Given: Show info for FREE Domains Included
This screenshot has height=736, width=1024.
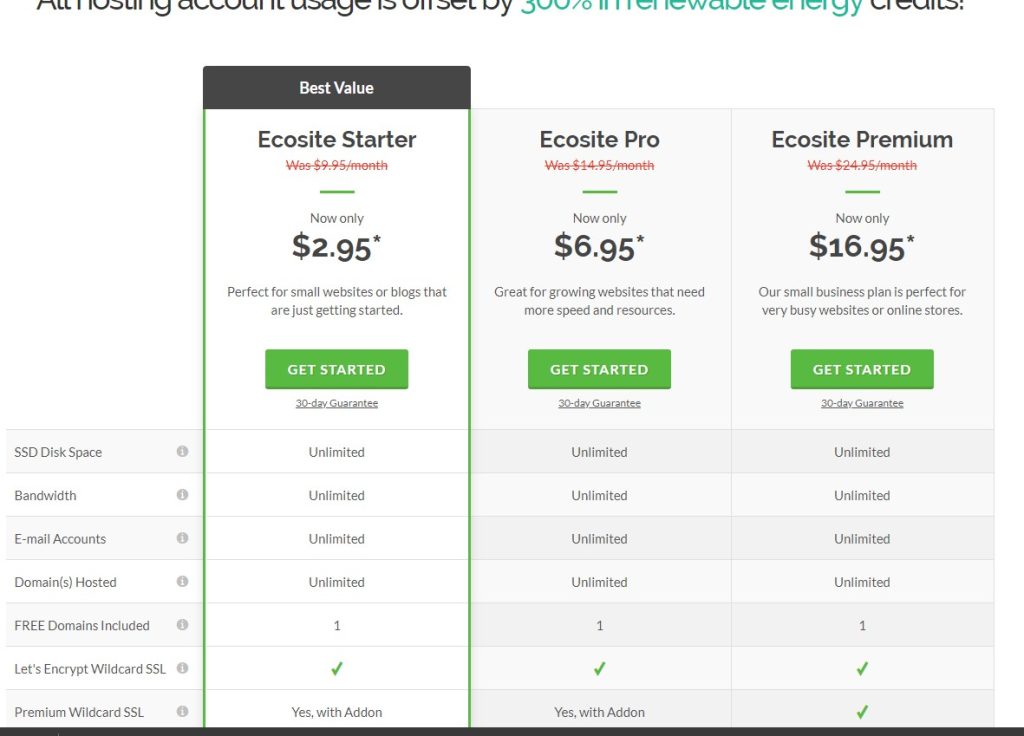Looking at the screenshot, I should [x=182, y=624].
